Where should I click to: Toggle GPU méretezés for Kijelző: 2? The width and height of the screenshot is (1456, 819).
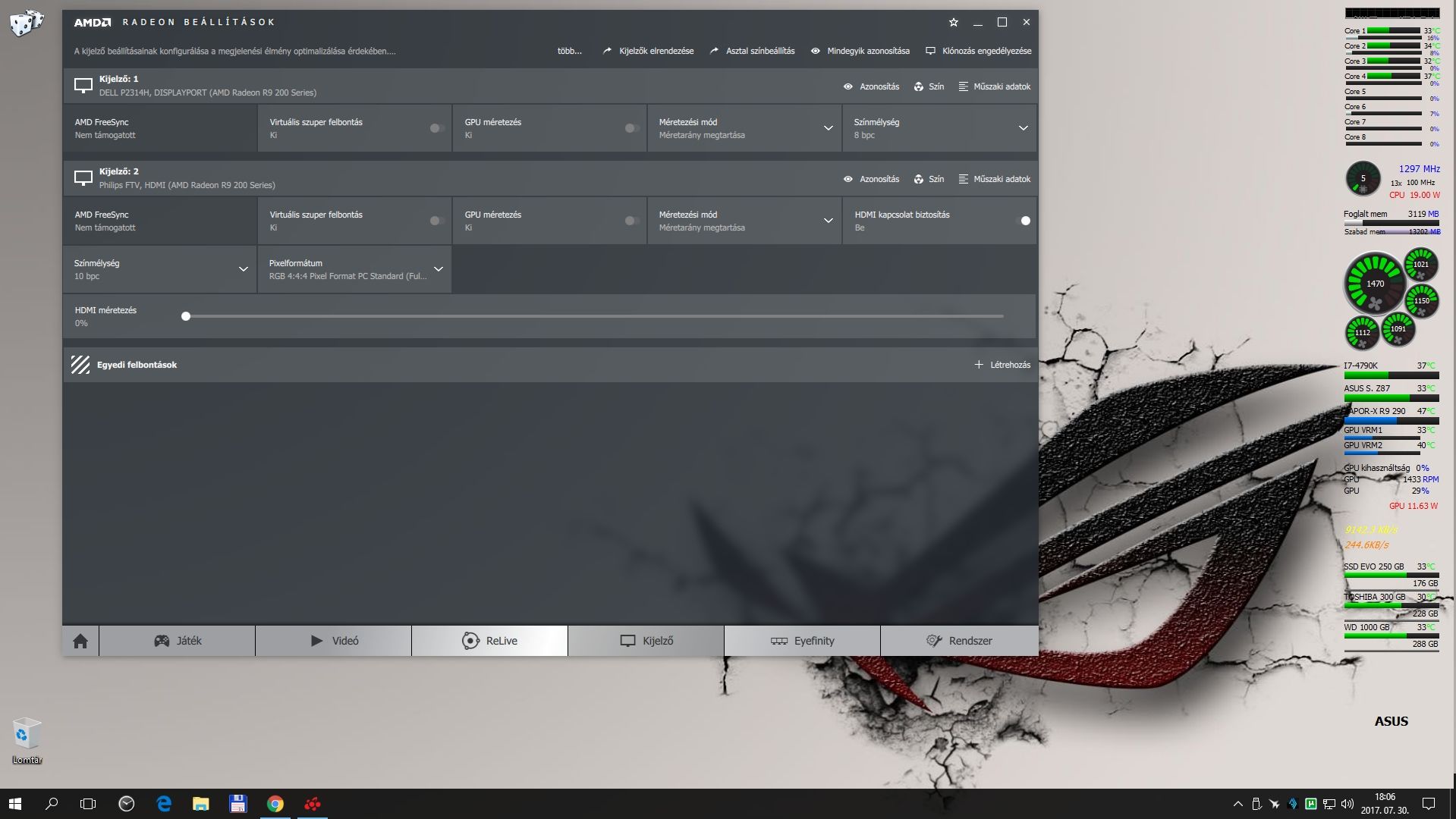pos(632,221)
